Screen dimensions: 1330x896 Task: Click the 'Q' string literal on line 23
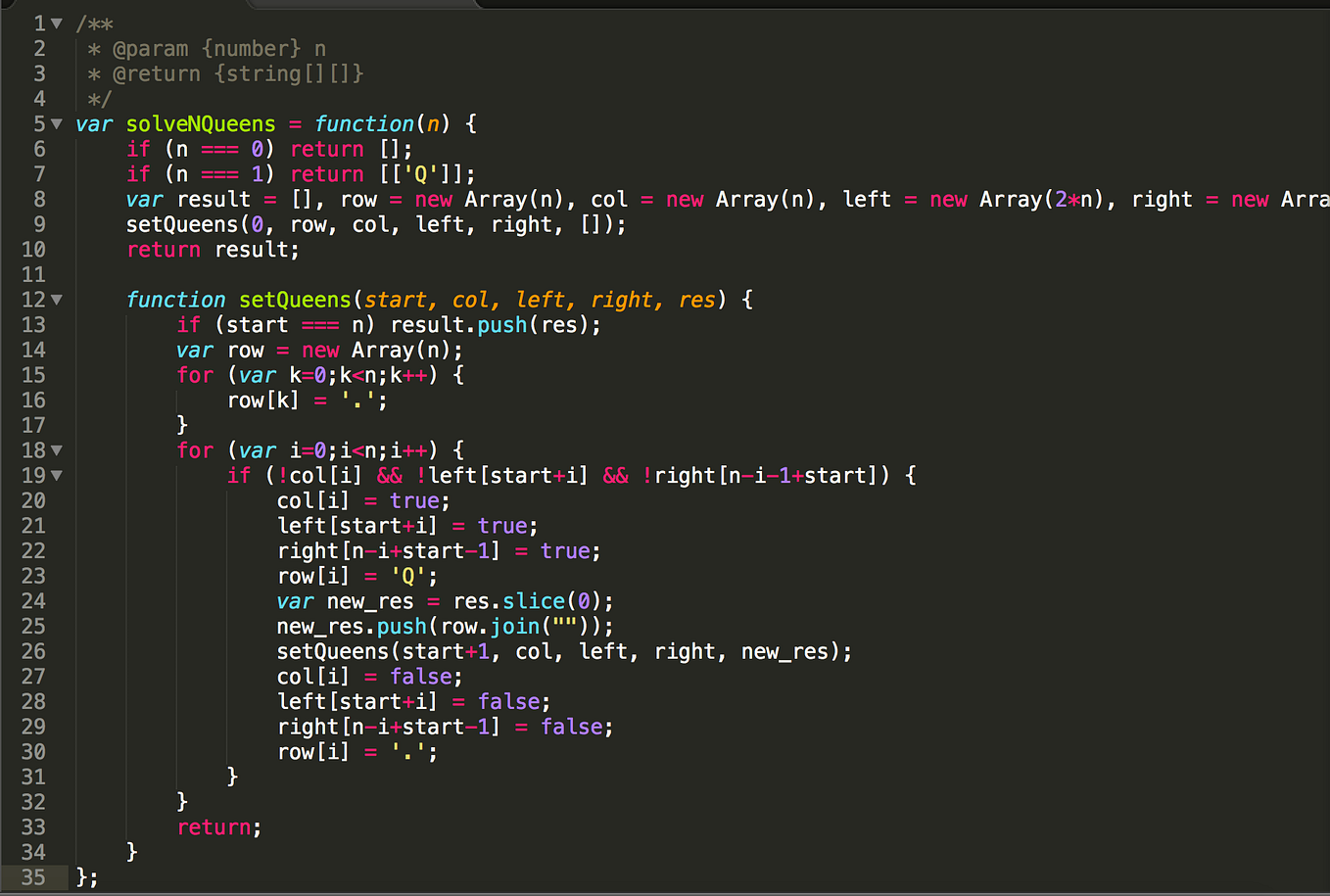coord(410,576)
